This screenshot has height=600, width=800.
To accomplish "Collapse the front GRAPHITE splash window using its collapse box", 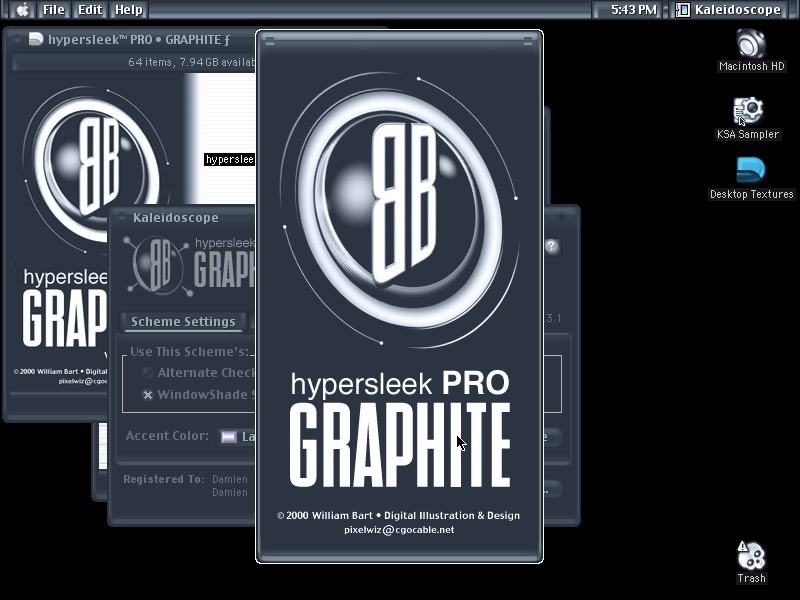I will 528,41.
